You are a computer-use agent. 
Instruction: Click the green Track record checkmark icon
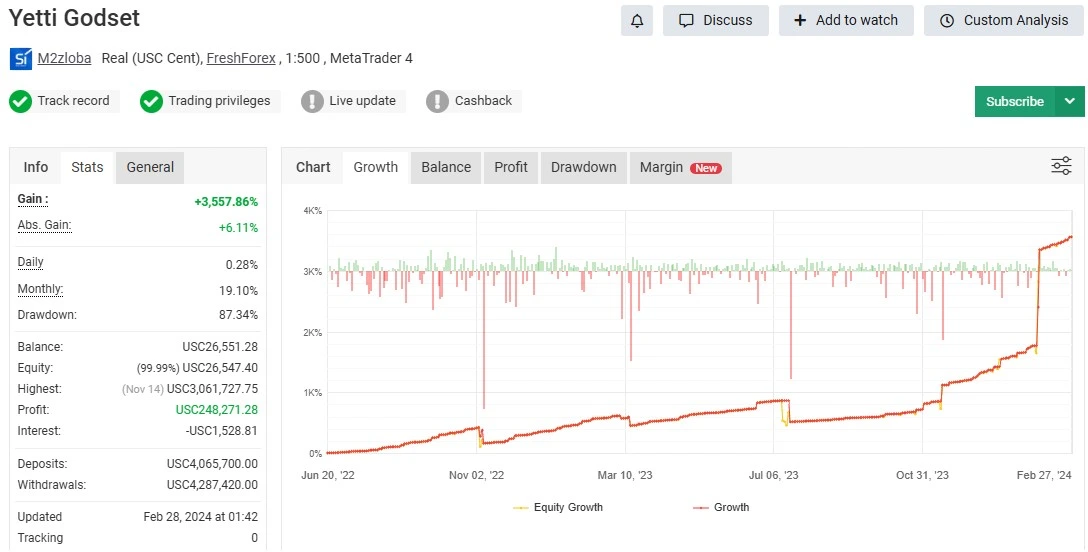21,101
